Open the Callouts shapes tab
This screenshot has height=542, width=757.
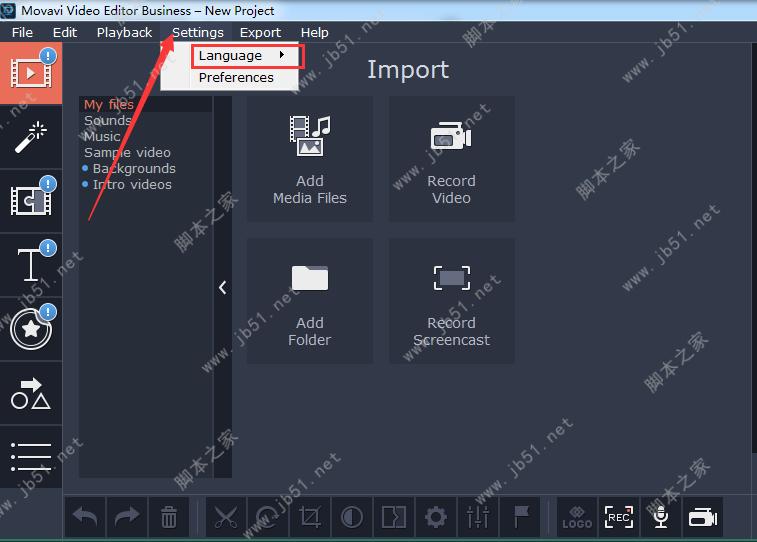(x=31, y=393)
